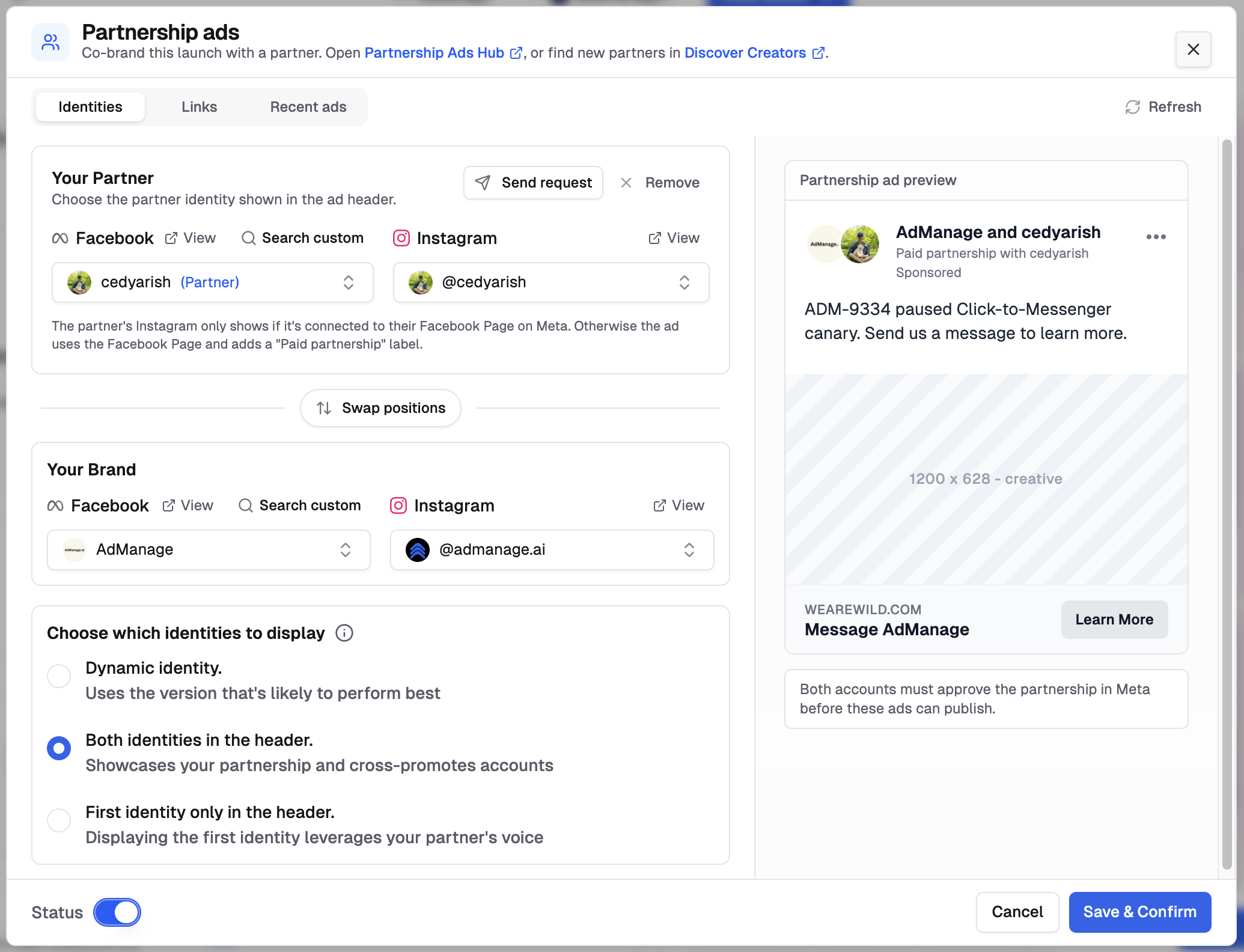Click the AdManage avatar in ad preview
1244x952 pixels.
coord(823,244)
